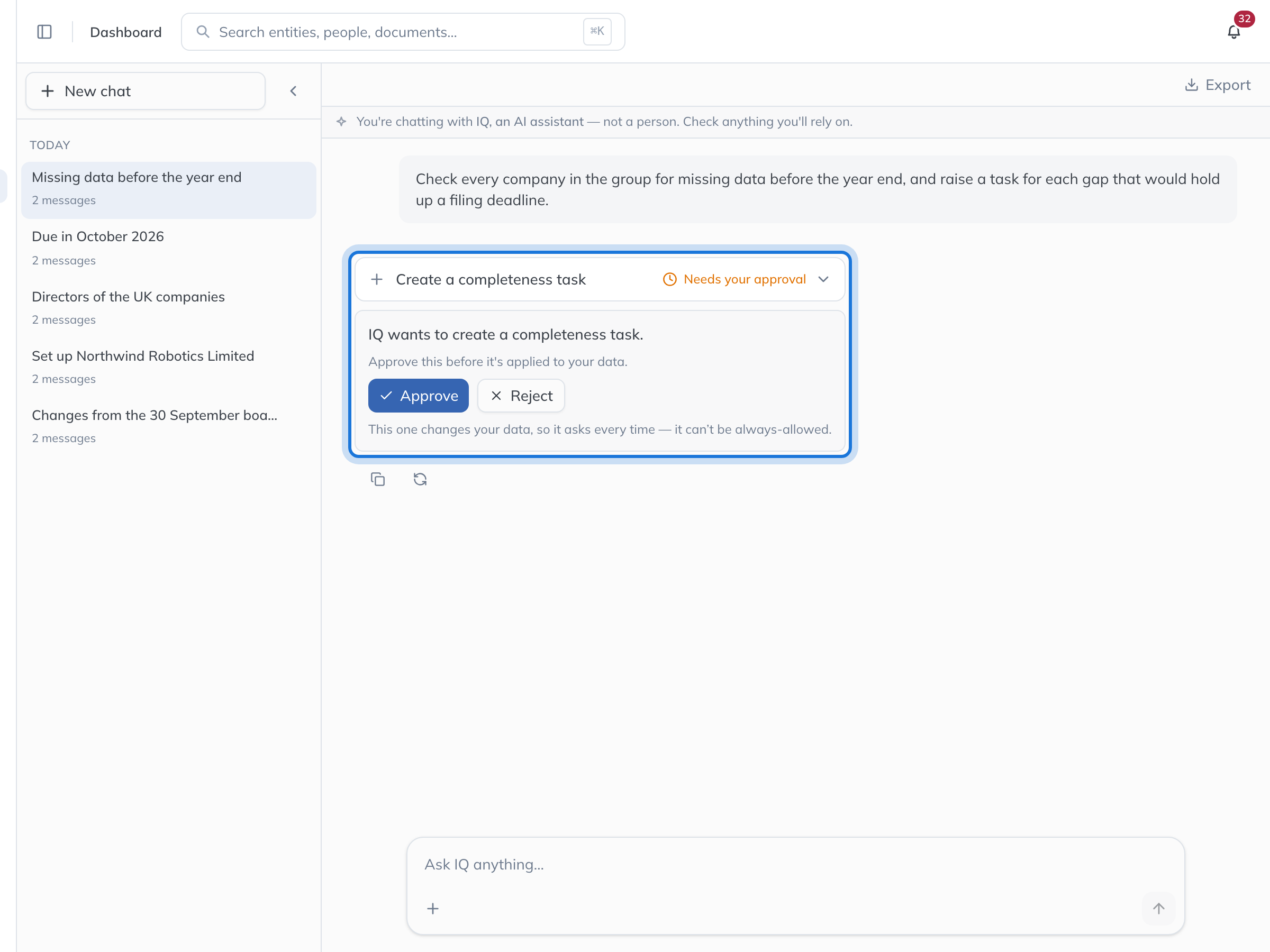Collapse the chat list chevron
This screenshot has height=952, width=1270.
click(x=293, y=90)
